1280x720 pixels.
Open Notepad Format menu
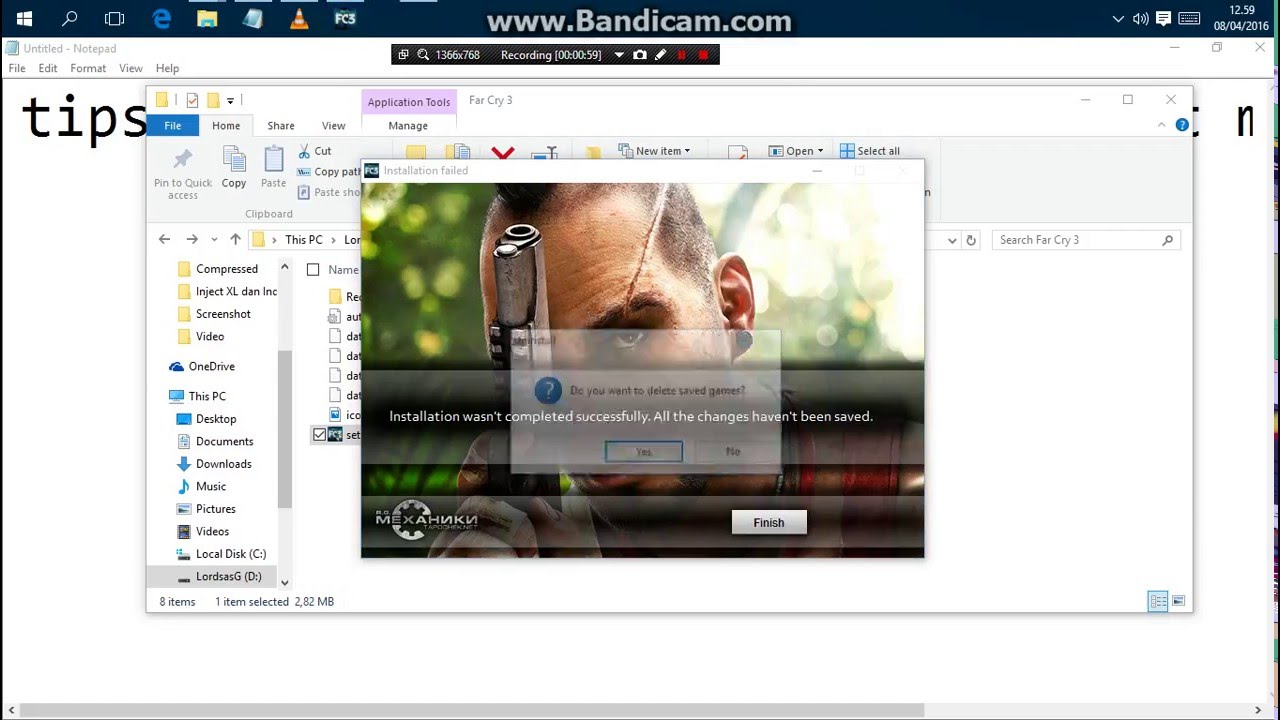[x=88, y=68]
